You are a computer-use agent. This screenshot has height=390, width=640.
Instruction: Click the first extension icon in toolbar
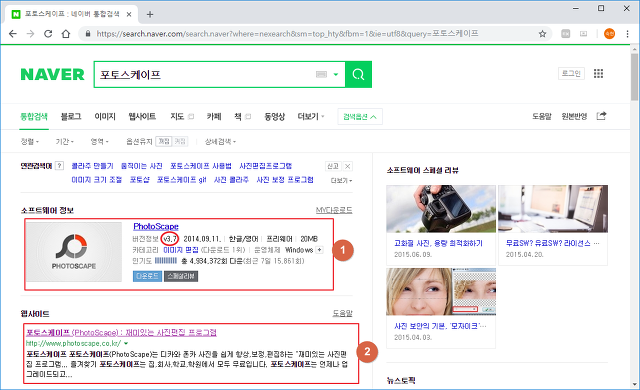coord(565,34)
